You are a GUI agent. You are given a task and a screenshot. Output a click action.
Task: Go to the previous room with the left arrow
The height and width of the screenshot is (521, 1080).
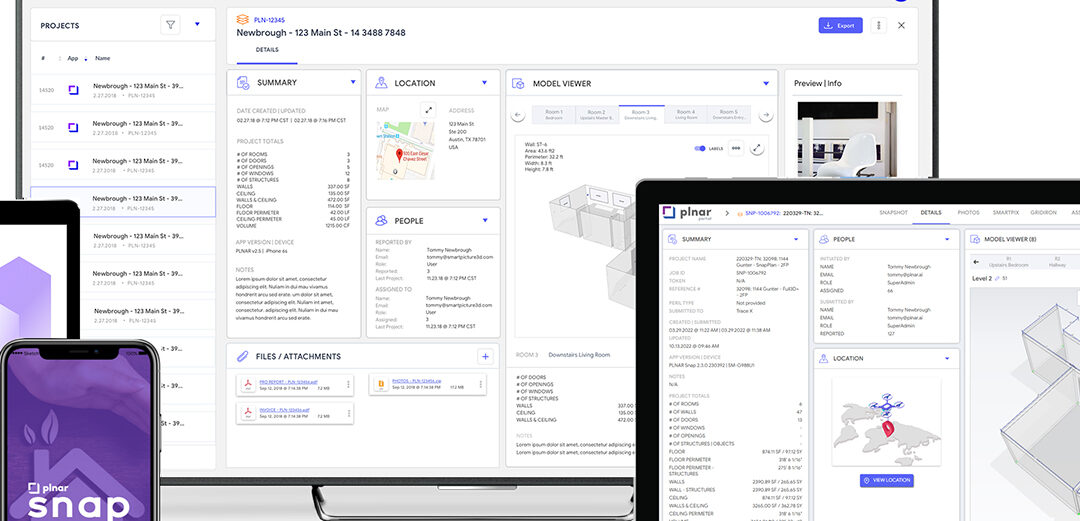click(x=519, y=115)
